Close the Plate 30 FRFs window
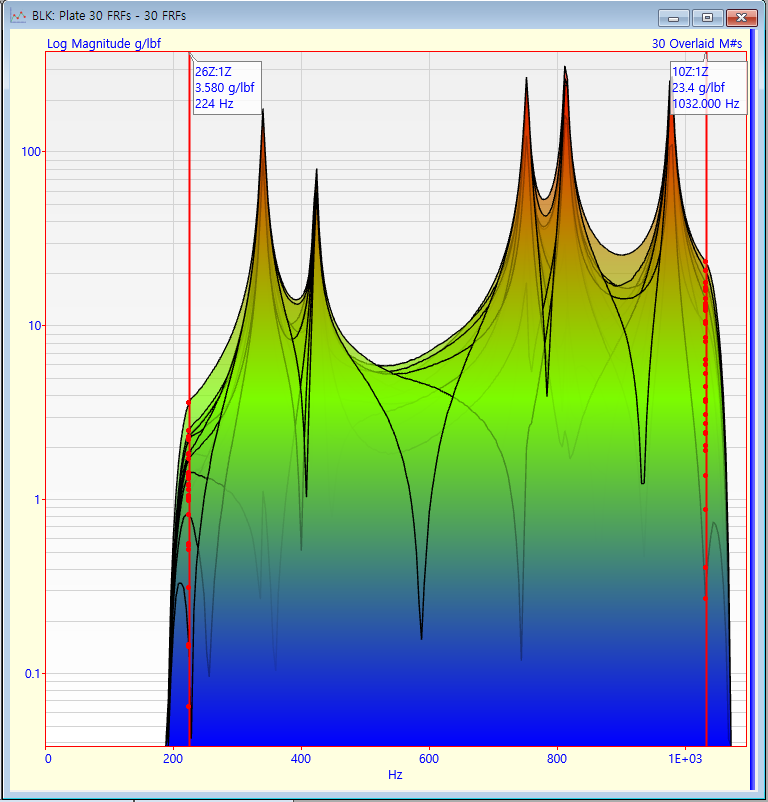The width and height of the screenshot is (768, 802). (x=741, y=18)
